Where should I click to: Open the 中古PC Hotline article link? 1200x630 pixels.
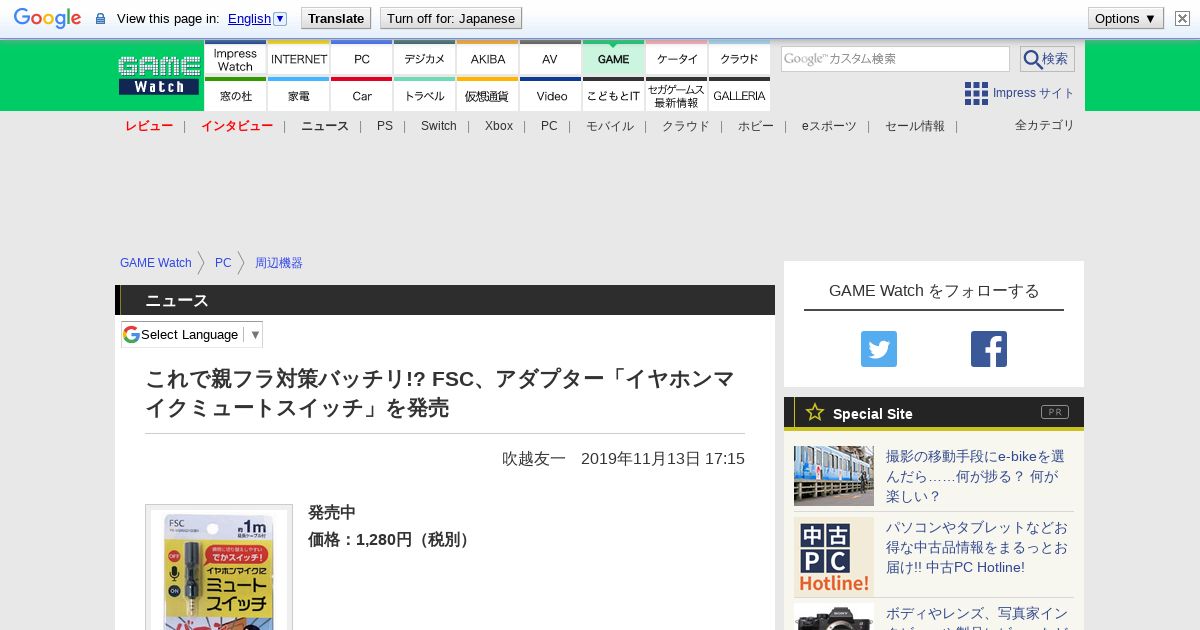pyautogui.click(x=977, y=547)
